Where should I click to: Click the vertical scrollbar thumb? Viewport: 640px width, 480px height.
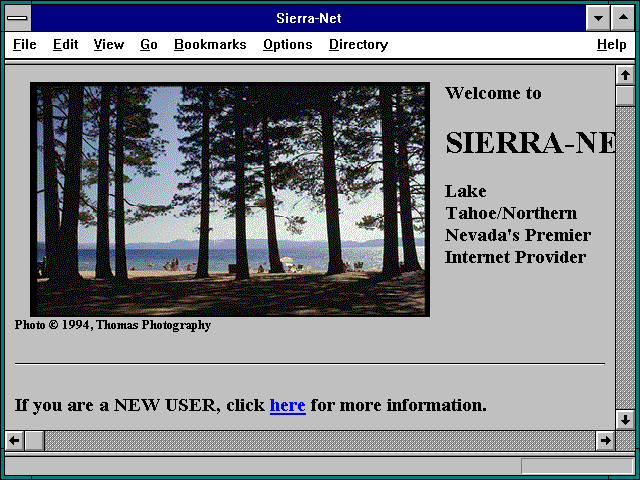tap(625, 96)
